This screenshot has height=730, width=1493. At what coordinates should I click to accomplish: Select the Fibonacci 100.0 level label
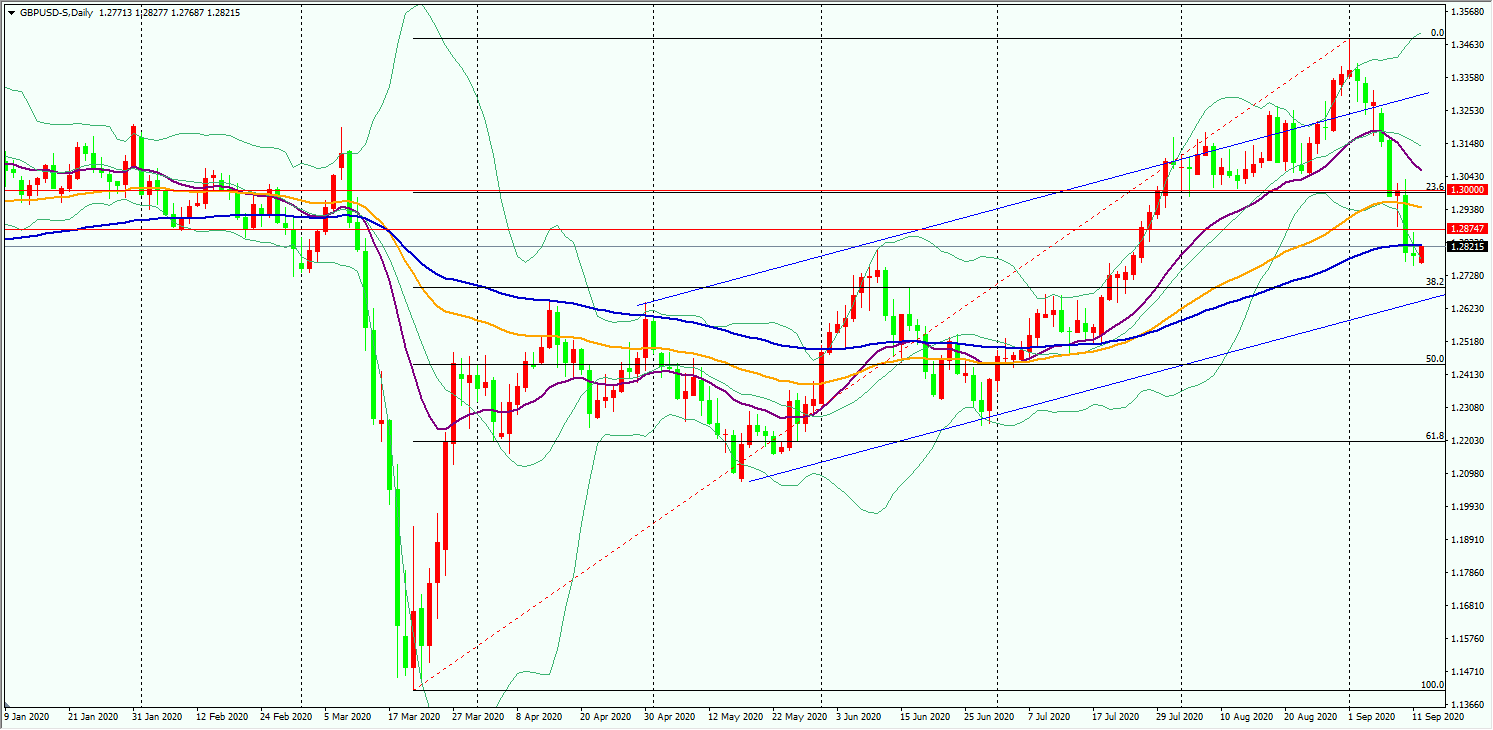pyautogui.click(x=1433, y=685)
